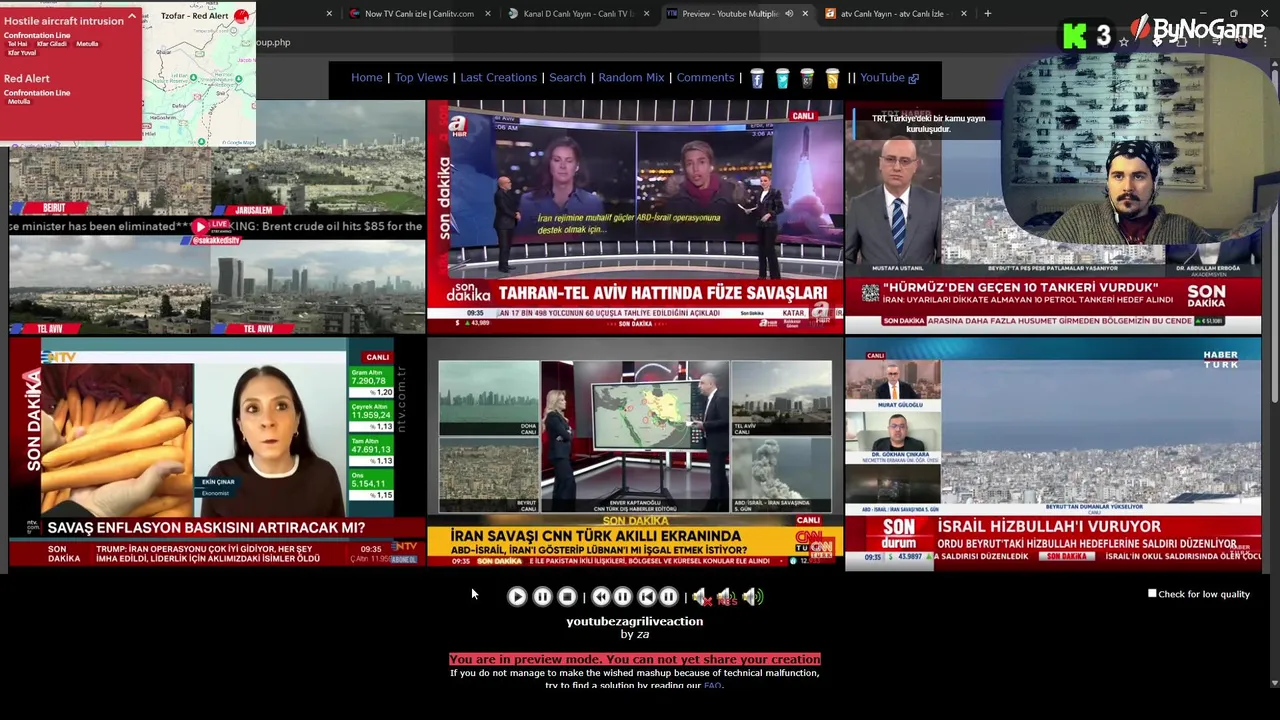Click the stop button in the mashup controls

[x=567, y=597]
